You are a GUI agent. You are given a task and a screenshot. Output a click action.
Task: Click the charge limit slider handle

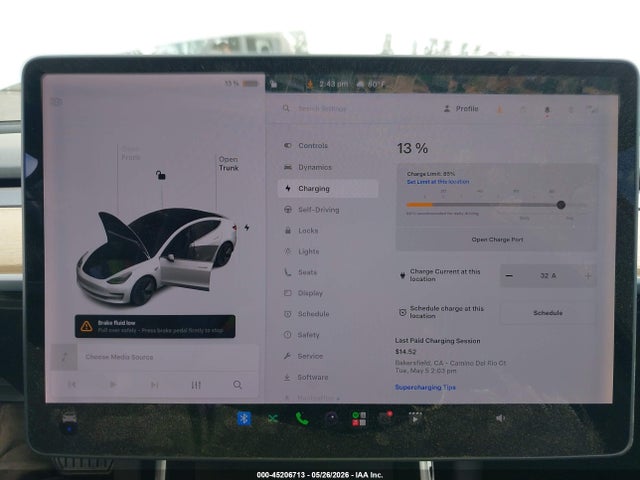[561, 205]
